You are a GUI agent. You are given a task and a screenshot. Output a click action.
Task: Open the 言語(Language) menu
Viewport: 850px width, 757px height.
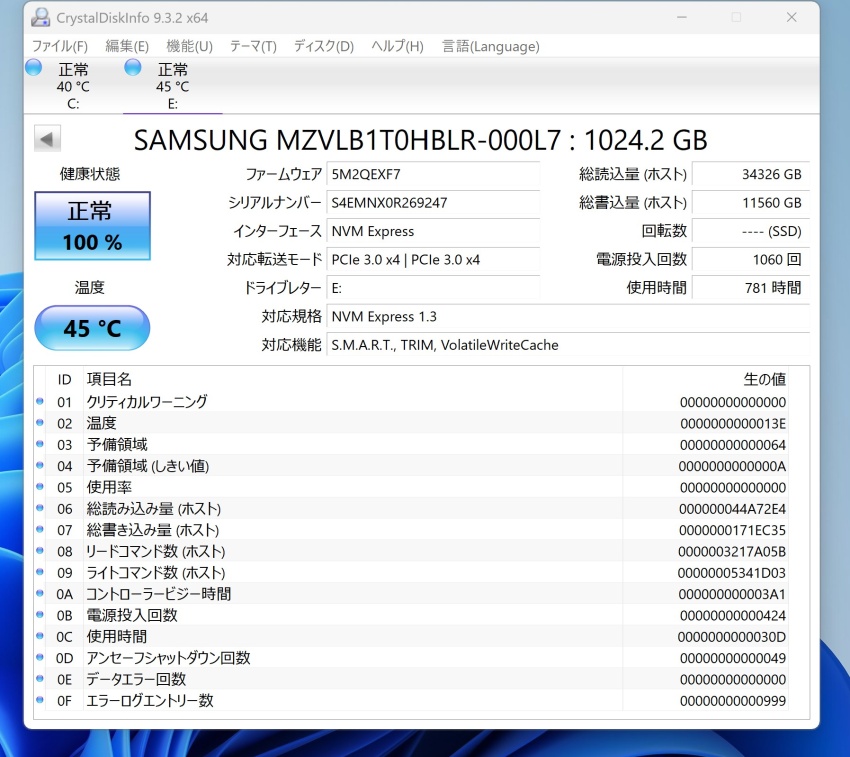tap(491, 46)
